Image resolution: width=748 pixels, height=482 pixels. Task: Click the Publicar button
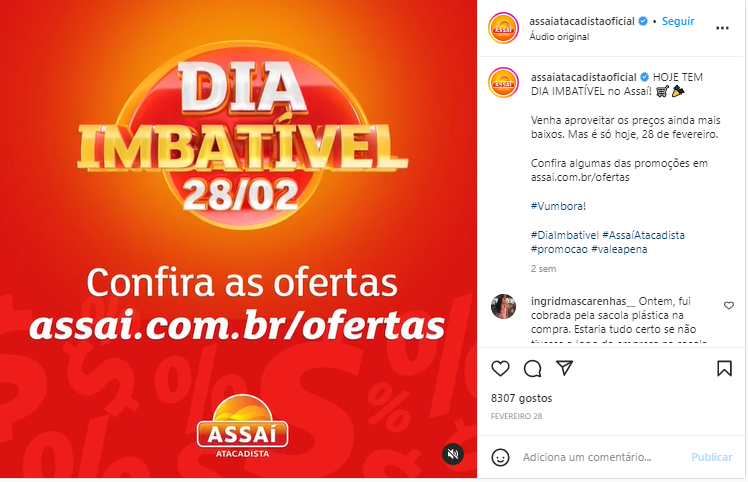pos(711,457)
